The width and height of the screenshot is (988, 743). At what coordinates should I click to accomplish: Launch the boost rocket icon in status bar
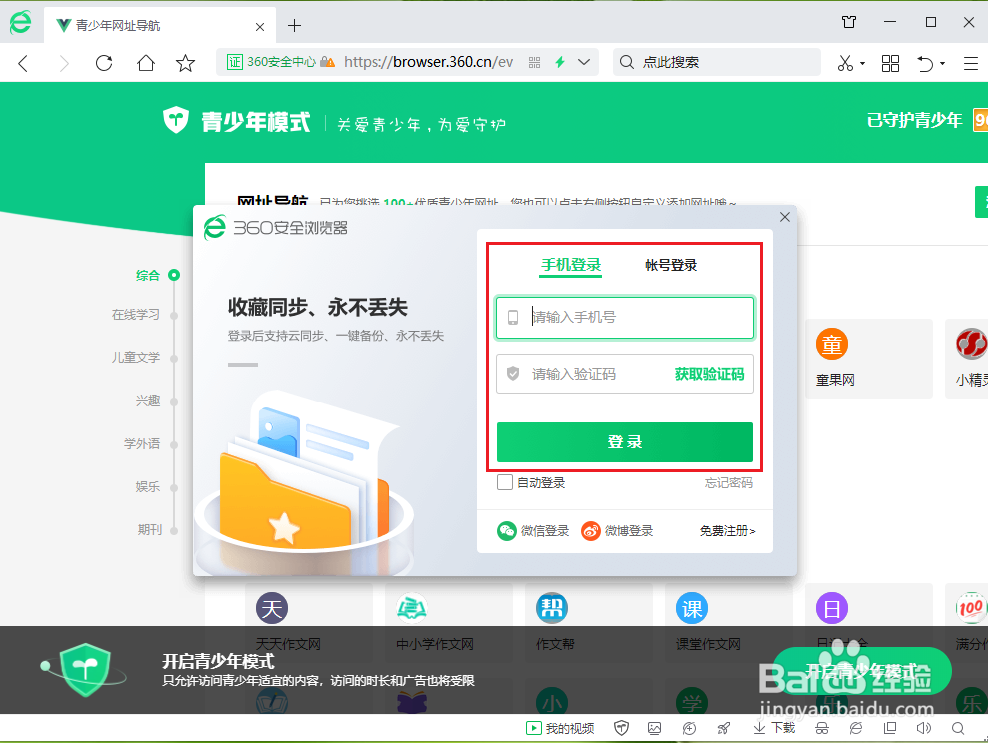point(724,727)
